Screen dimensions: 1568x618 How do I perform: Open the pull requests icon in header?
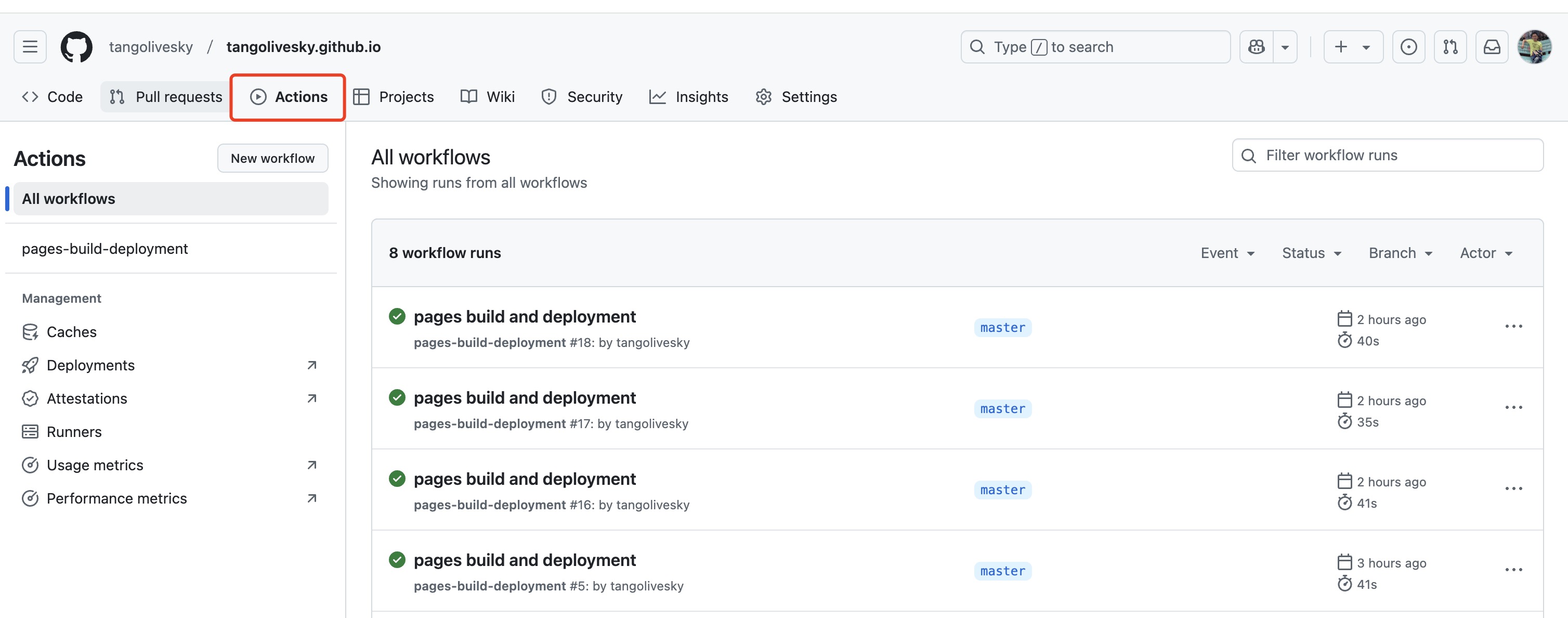(x=1450, y=47)
